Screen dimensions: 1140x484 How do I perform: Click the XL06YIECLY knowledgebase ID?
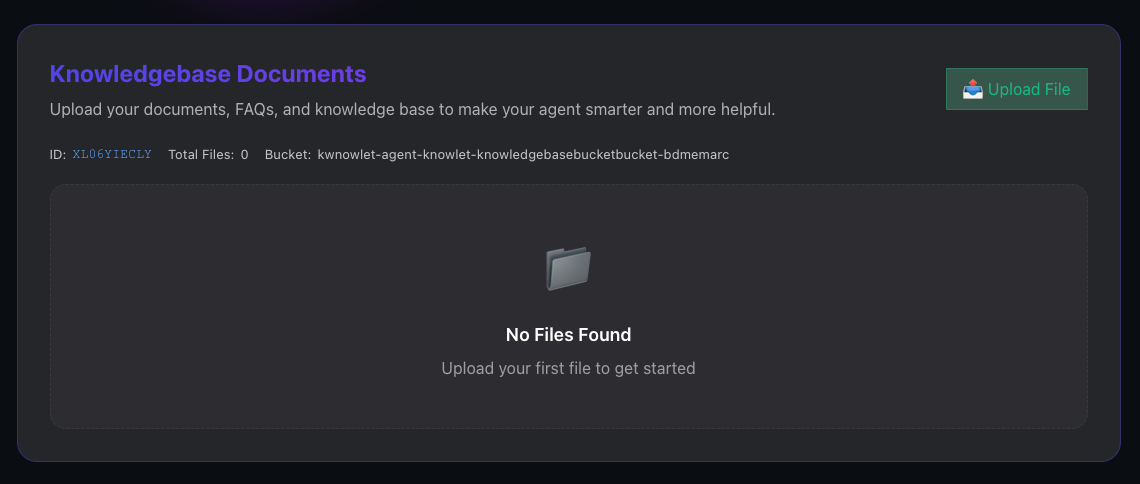(112, 154)
